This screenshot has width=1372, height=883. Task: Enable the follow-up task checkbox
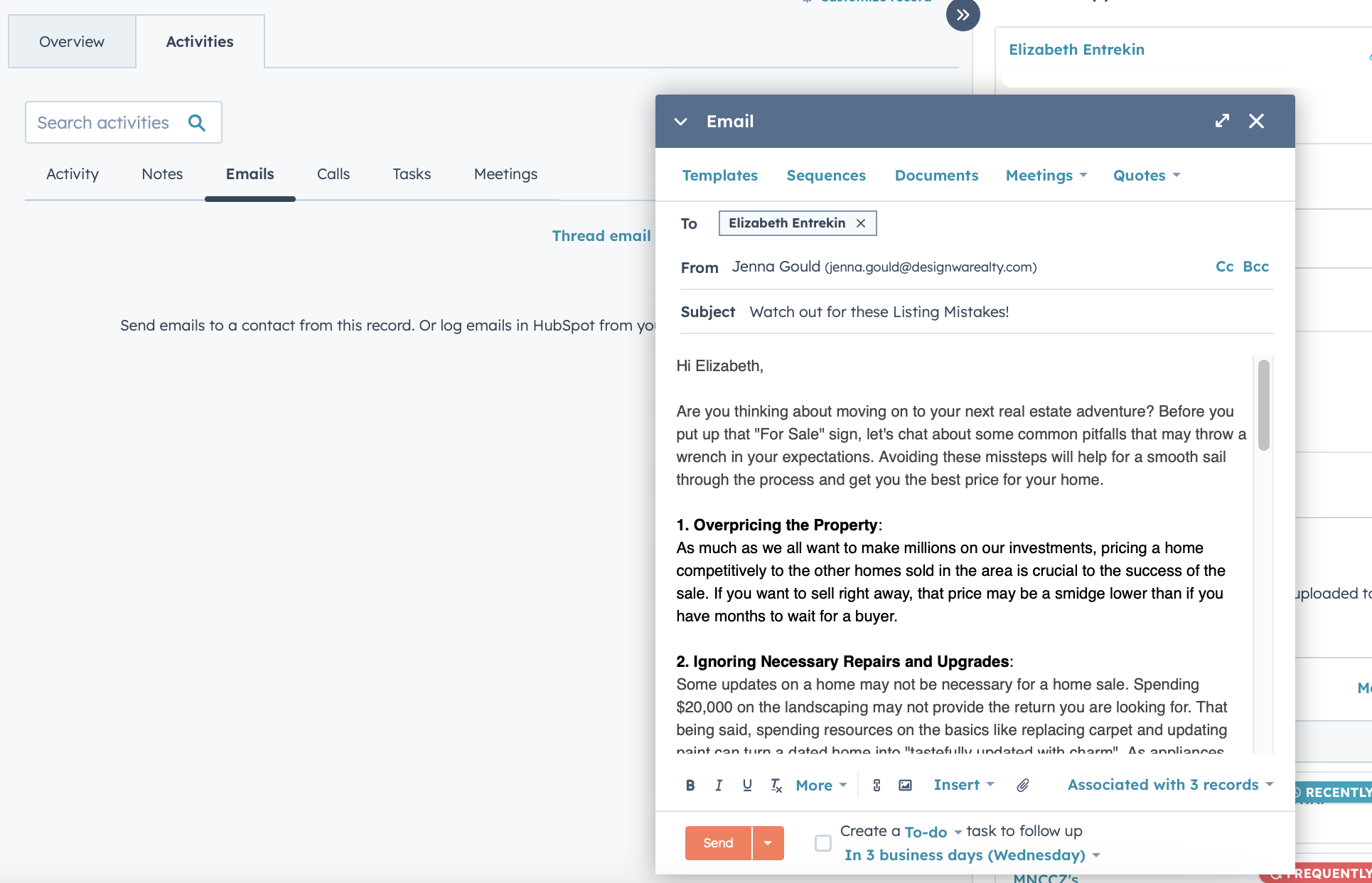click(x=822, y=843)
